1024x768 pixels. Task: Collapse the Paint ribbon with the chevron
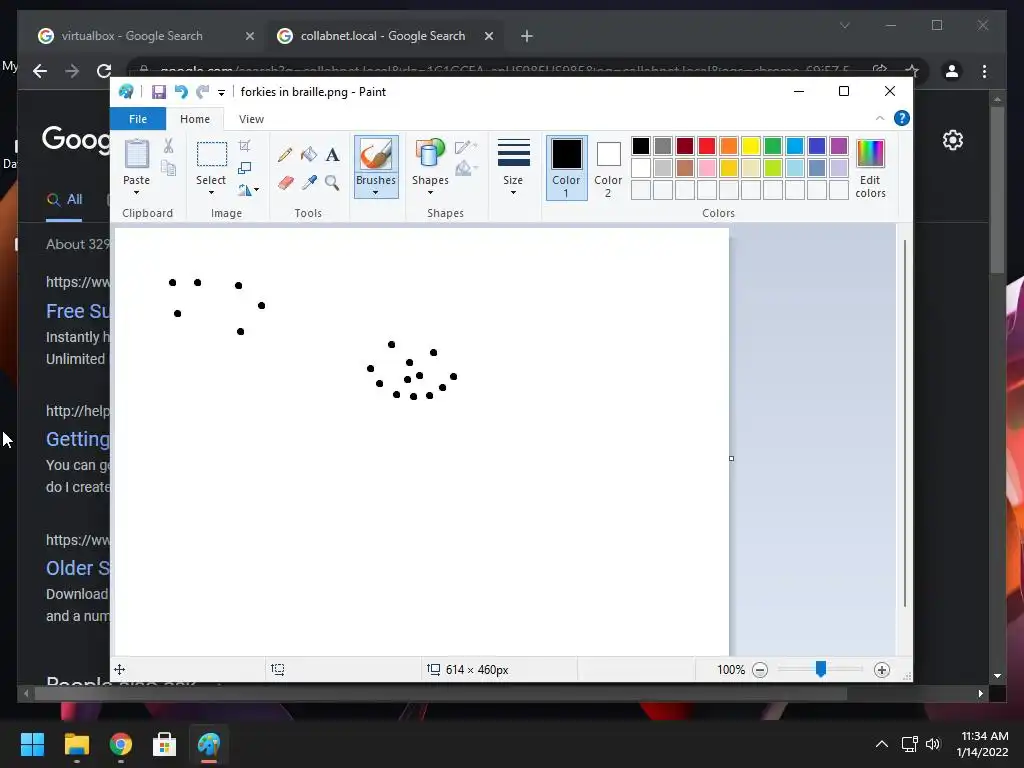(880, 118)
